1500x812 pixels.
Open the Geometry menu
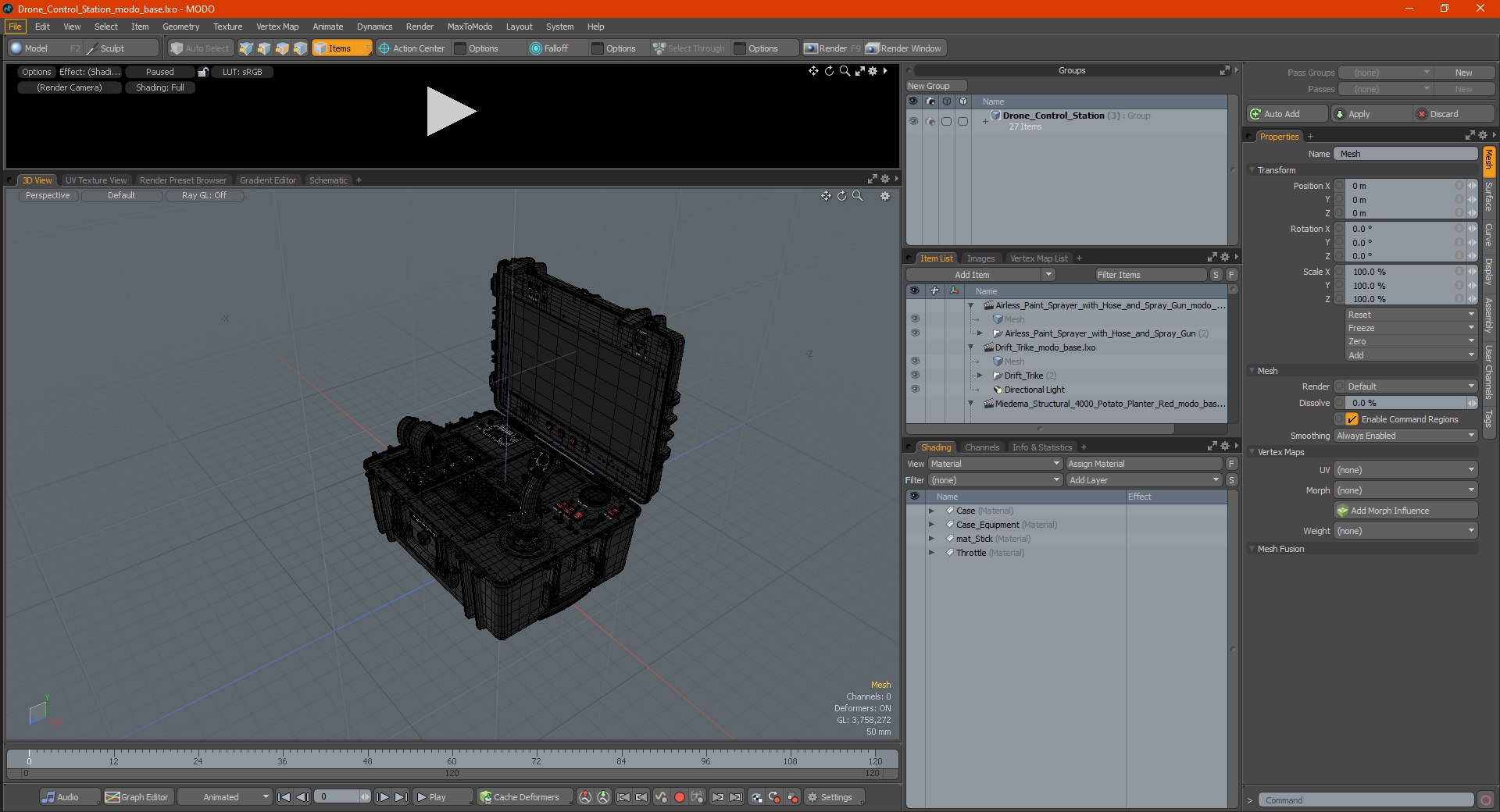(180, 27)
